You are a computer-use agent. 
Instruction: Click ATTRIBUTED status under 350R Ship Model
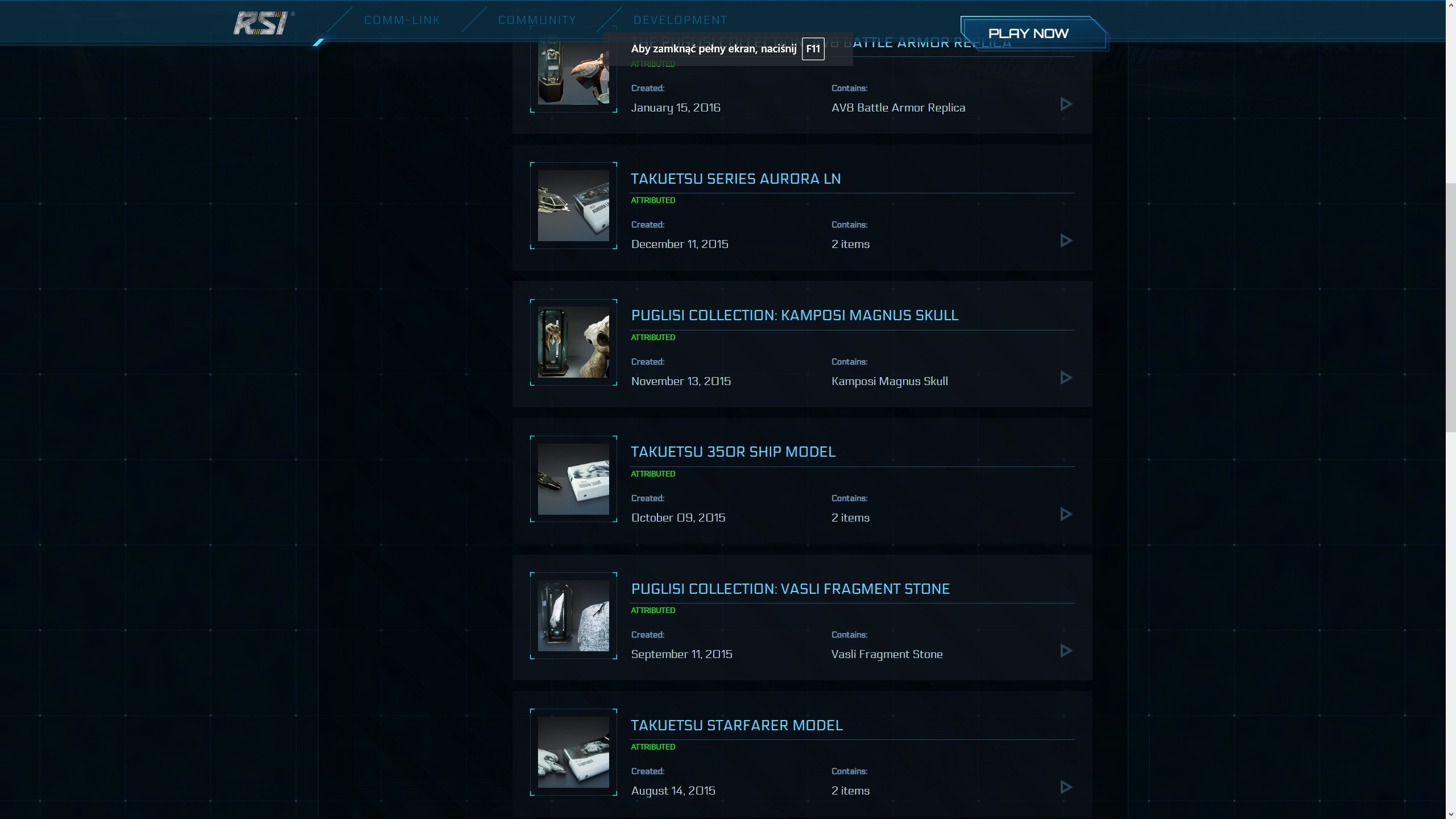click(x=653, y=474)
